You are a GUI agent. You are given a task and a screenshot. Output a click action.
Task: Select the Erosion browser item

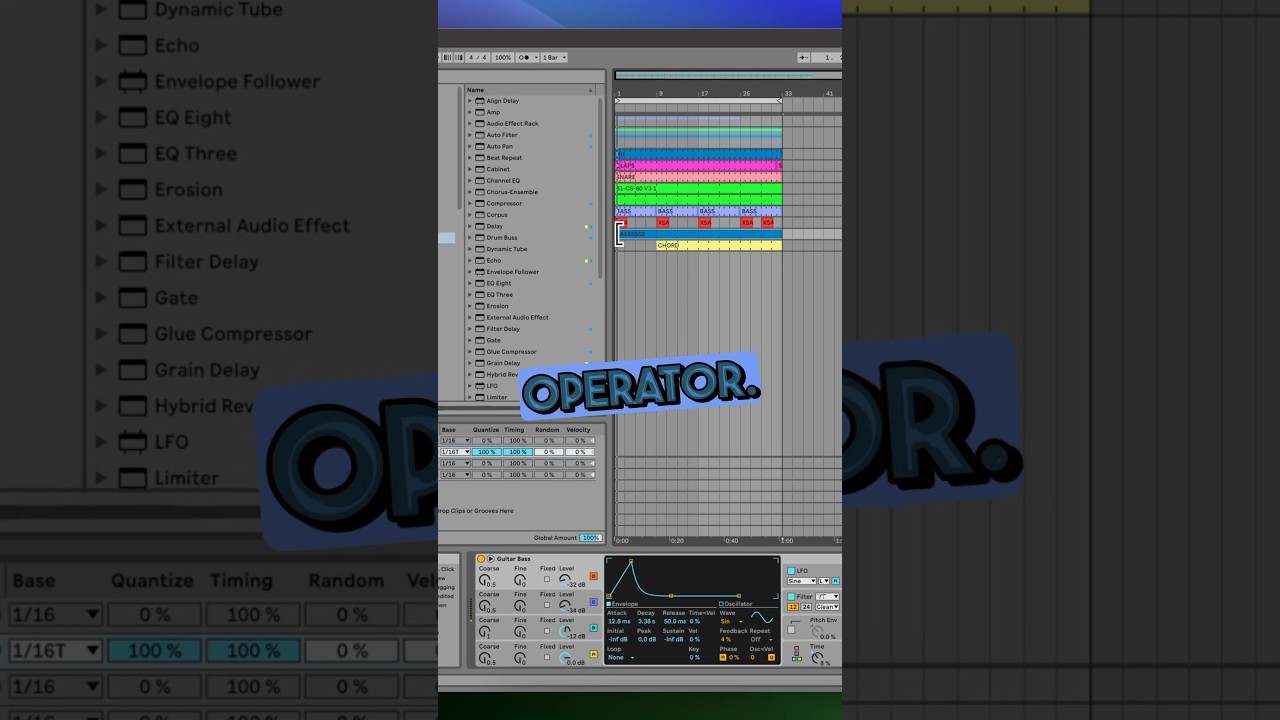tap(497, 306)
